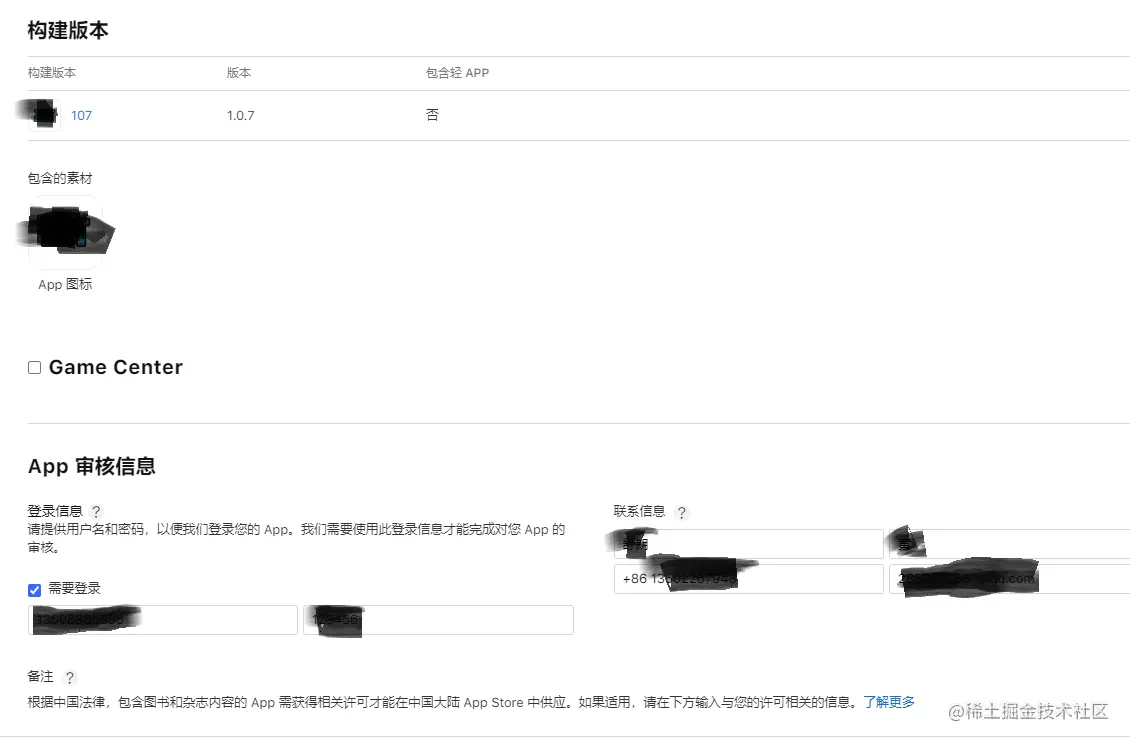1130x743 pixels.
Task: Open help icon next to 登录信息
Action: tap(96, 512)
